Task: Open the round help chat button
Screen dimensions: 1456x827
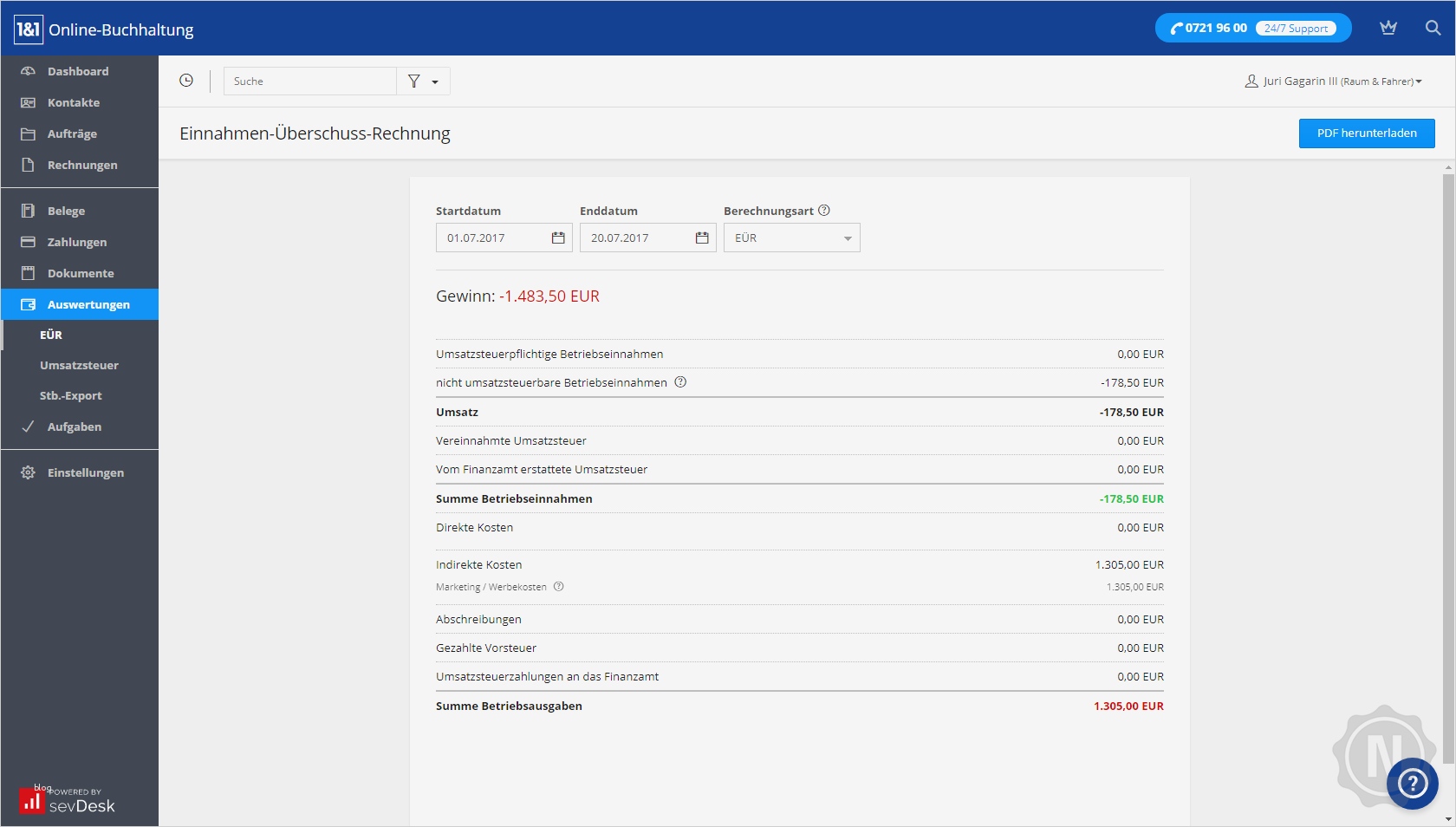Action: pyautogui.click(x=1412, y=783)
